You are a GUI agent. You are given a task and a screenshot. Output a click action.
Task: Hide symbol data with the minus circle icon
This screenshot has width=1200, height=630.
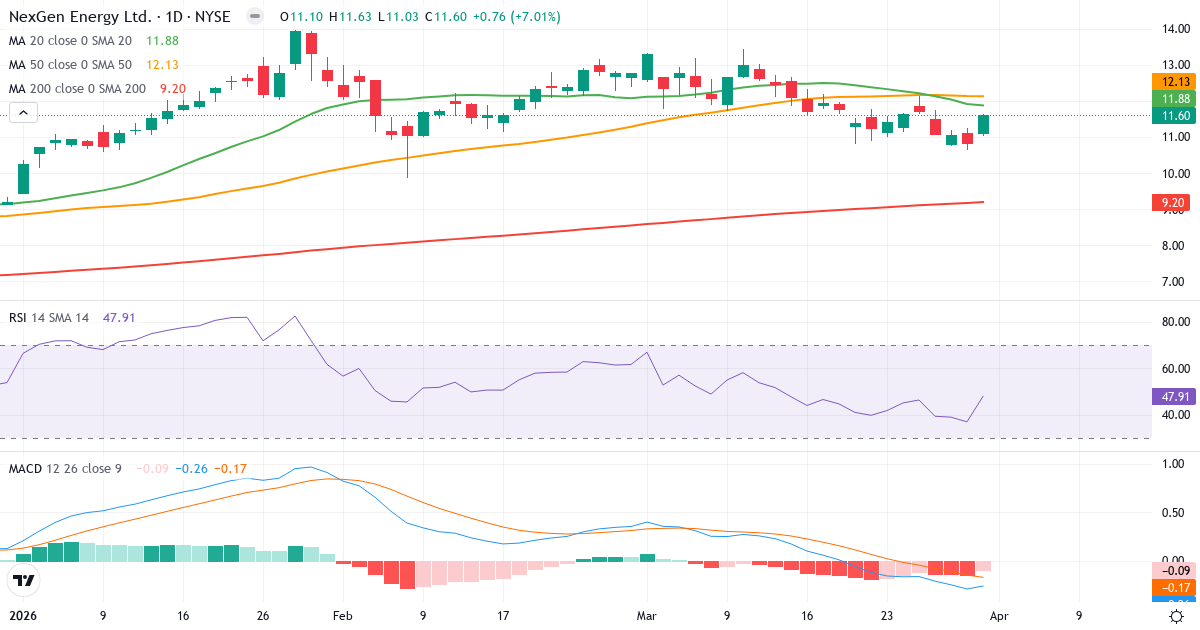253,16
